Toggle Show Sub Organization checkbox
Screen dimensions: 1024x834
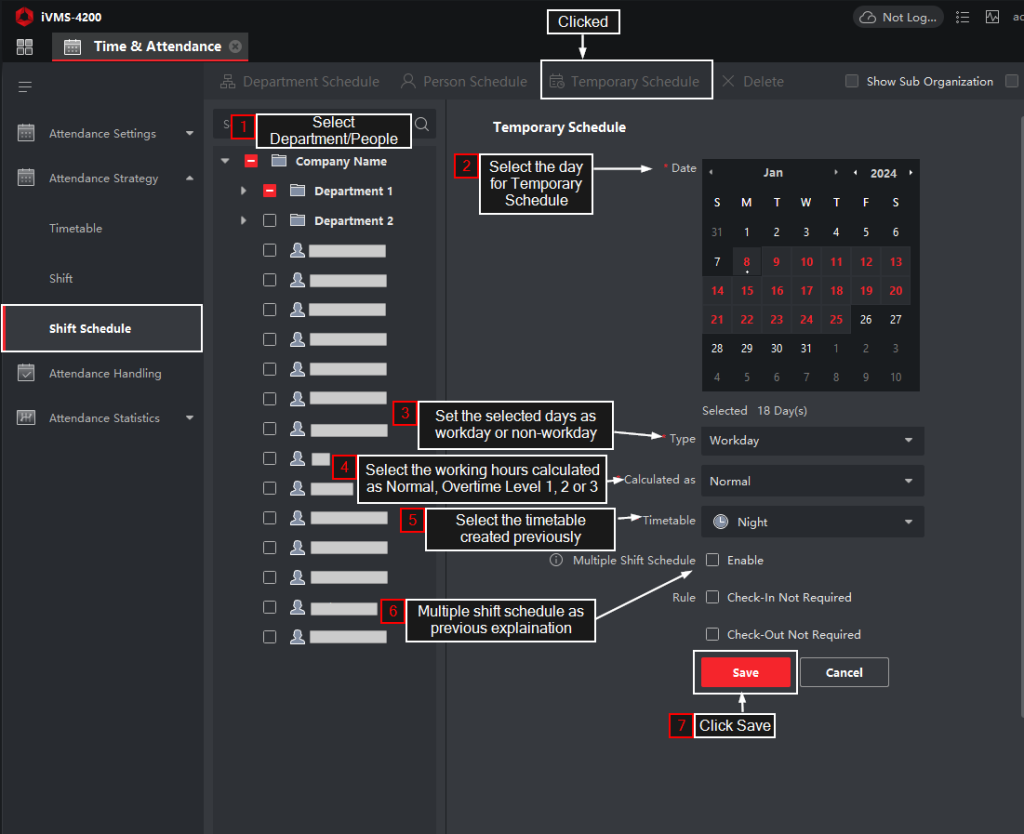coord(852,81)
